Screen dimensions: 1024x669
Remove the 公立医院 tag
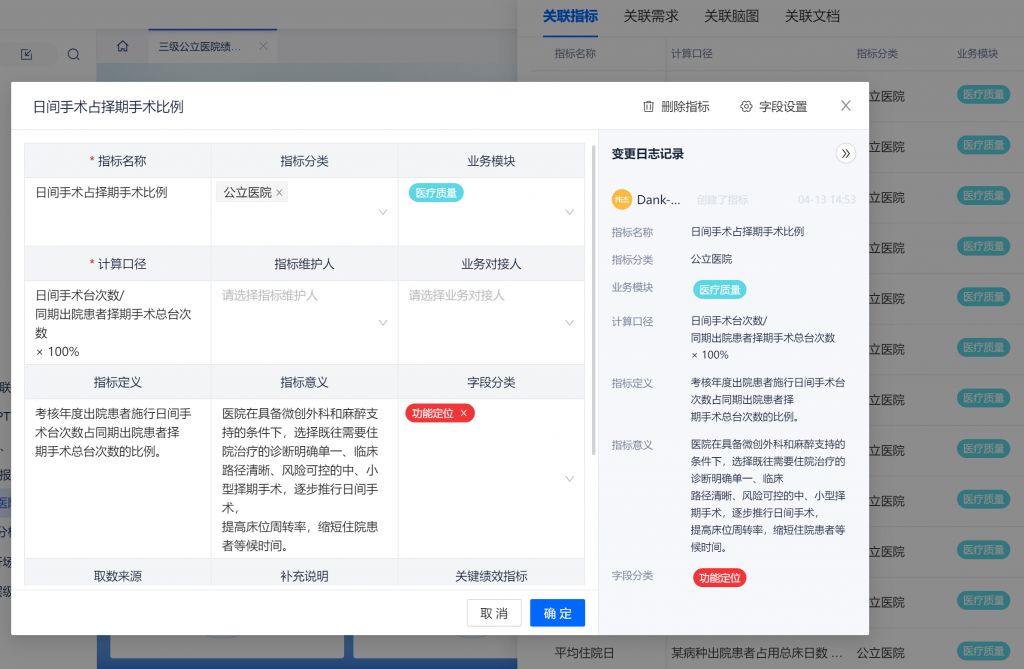point(279,193)
